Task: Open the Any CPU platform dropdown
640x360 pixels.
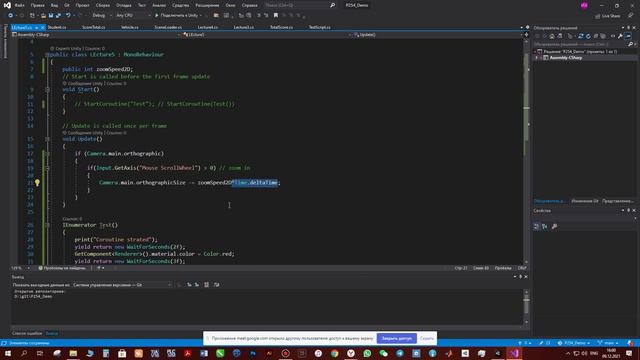Action: [133, 16]
